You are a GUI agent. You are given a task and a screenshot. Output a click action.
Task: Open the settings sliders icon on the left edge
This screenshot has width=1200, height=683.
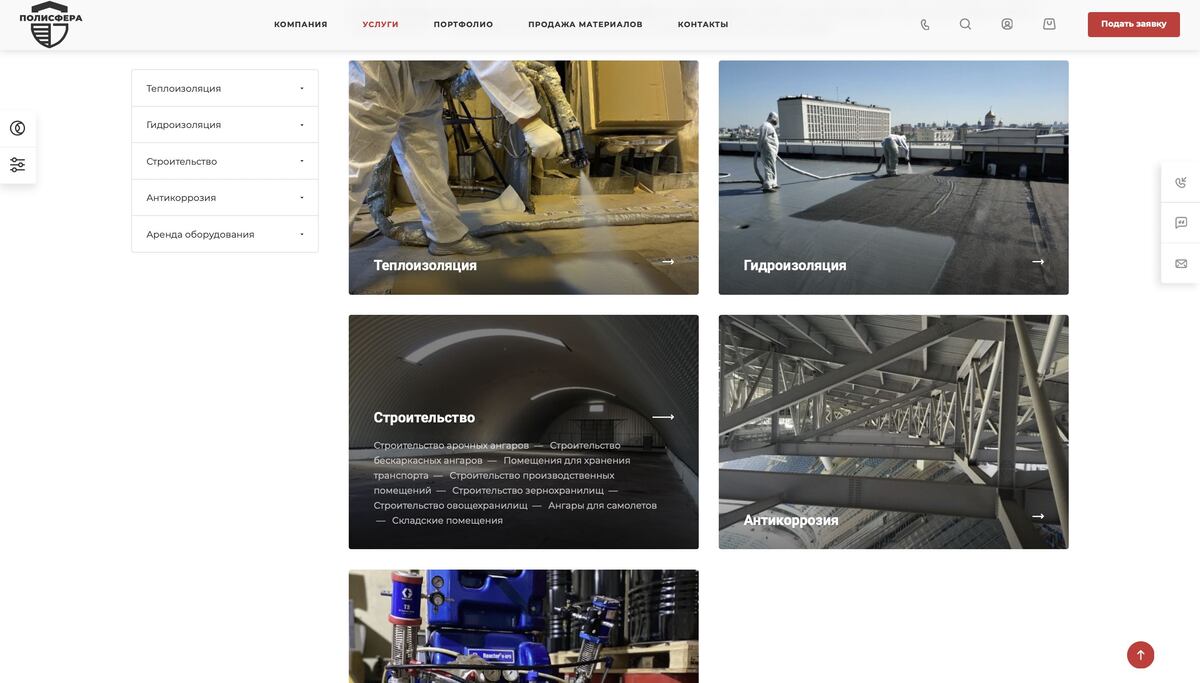click(x=18, y=165)
